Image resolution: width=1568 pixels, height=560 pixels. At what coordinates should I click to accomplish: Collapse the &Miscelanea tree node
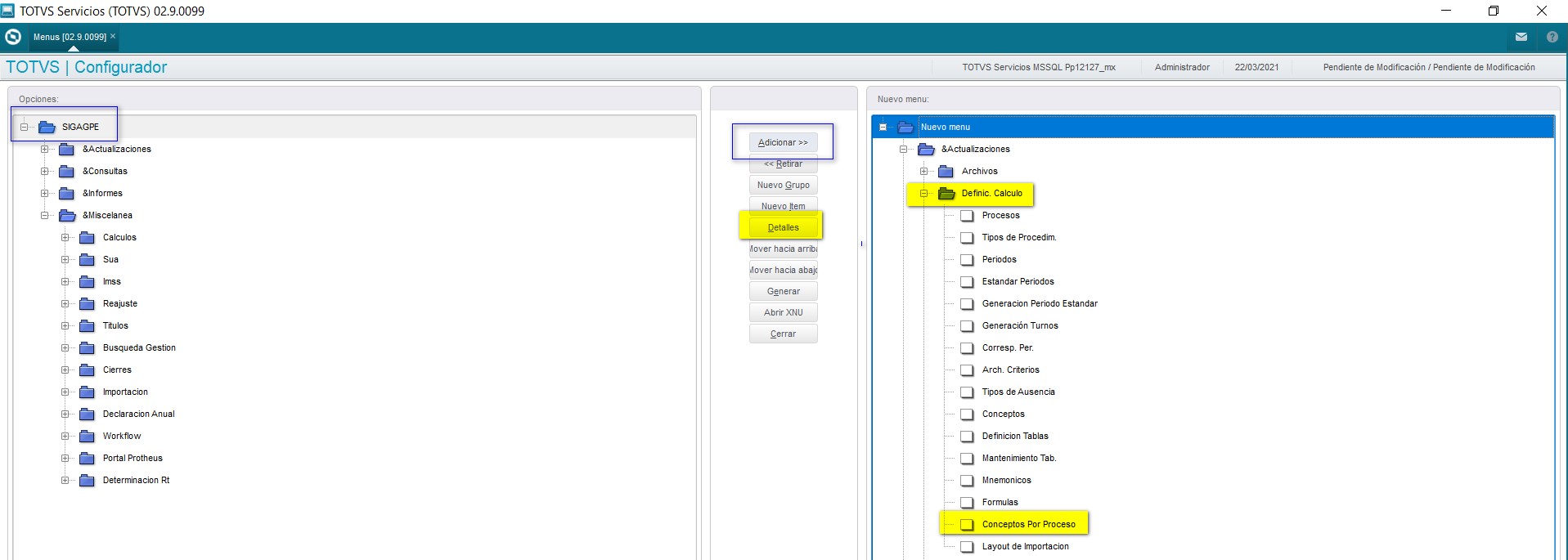tap(45, 216)
